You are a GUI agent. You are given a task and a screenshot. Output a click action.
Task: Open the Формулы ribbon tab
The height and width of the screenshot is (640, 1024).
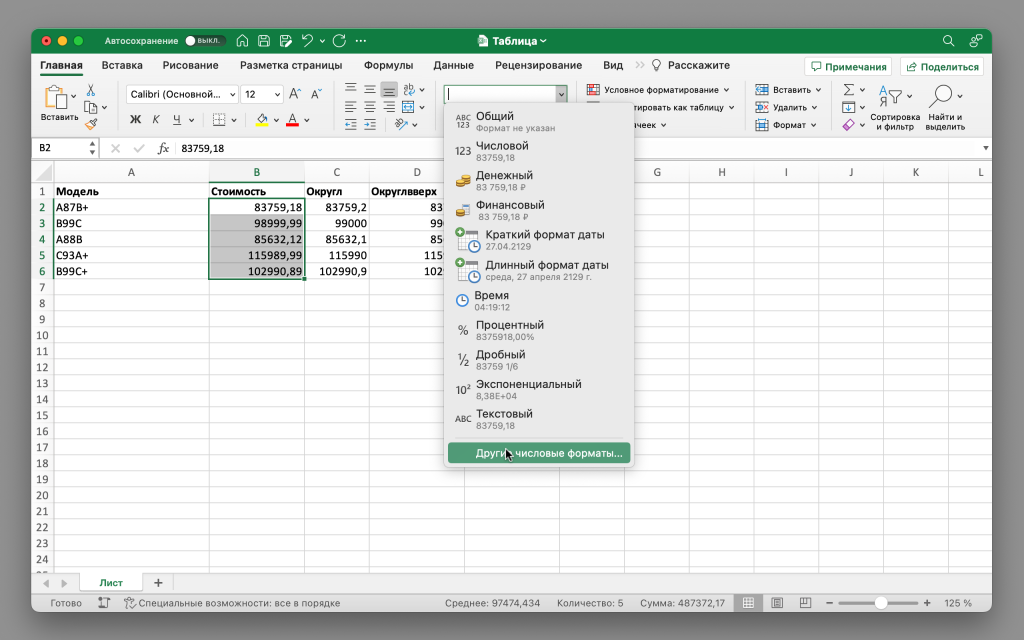coord(389,65)
